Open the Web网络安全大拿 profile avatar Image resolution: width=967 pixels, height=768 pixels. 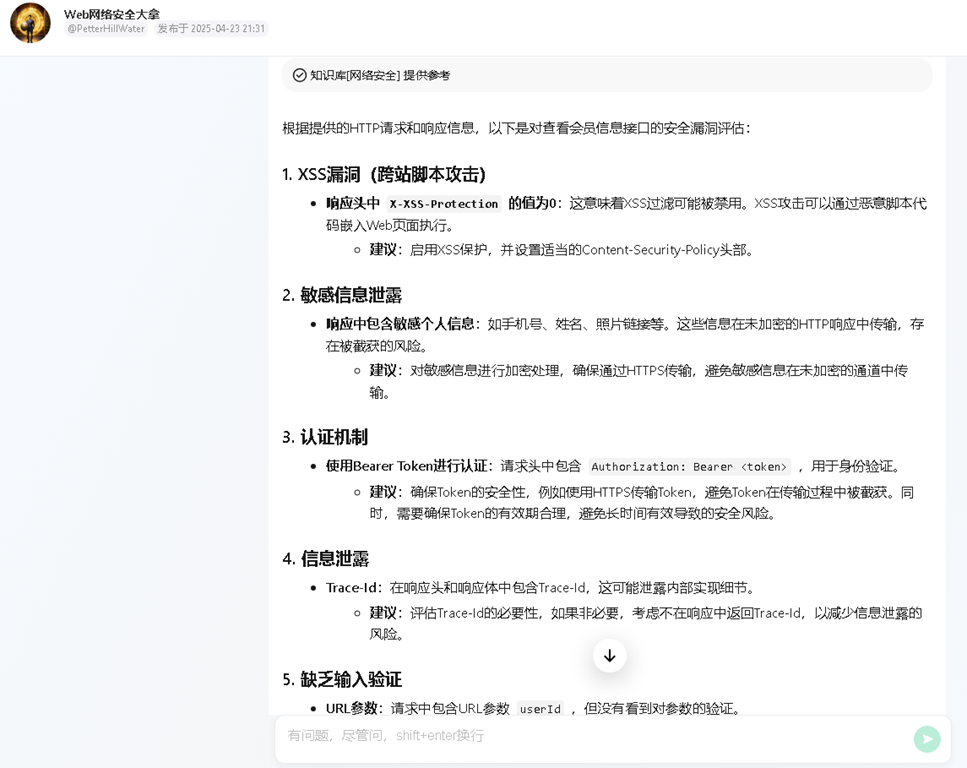tap(30, 23)
